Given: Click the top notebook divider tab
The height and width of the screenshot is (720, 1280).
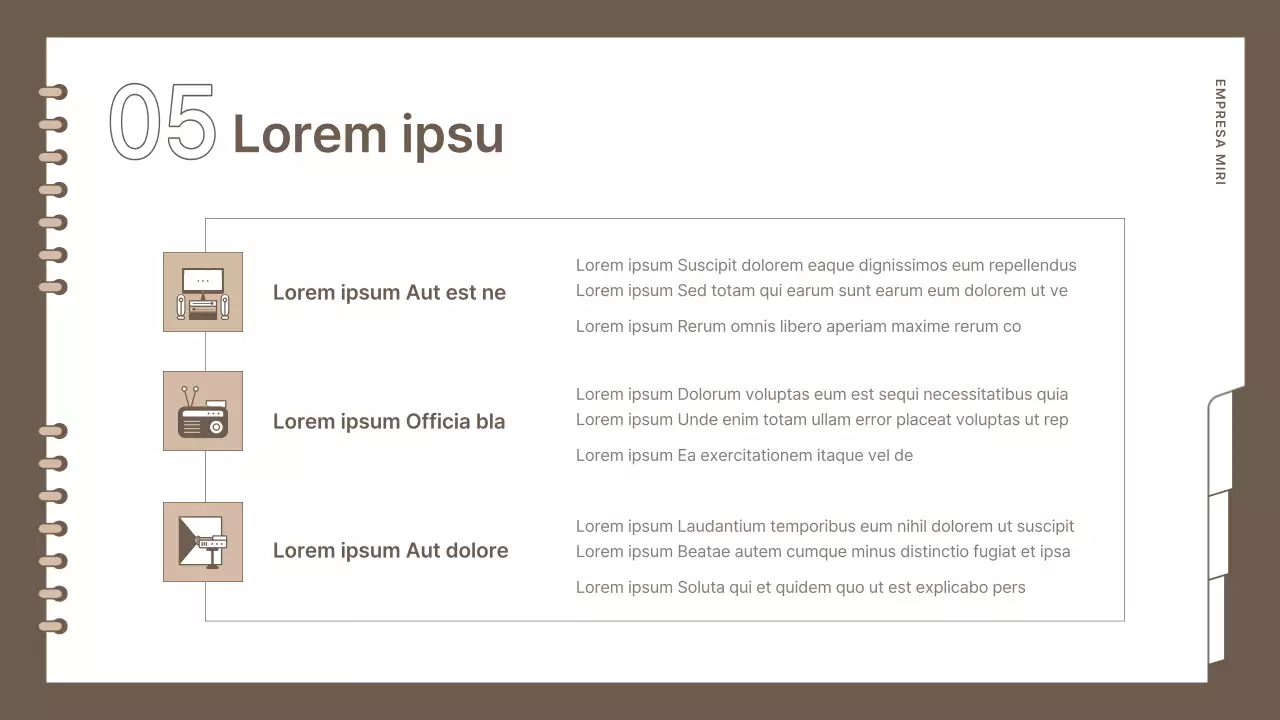Looking at the screenshot, I should pos(1222,440).
